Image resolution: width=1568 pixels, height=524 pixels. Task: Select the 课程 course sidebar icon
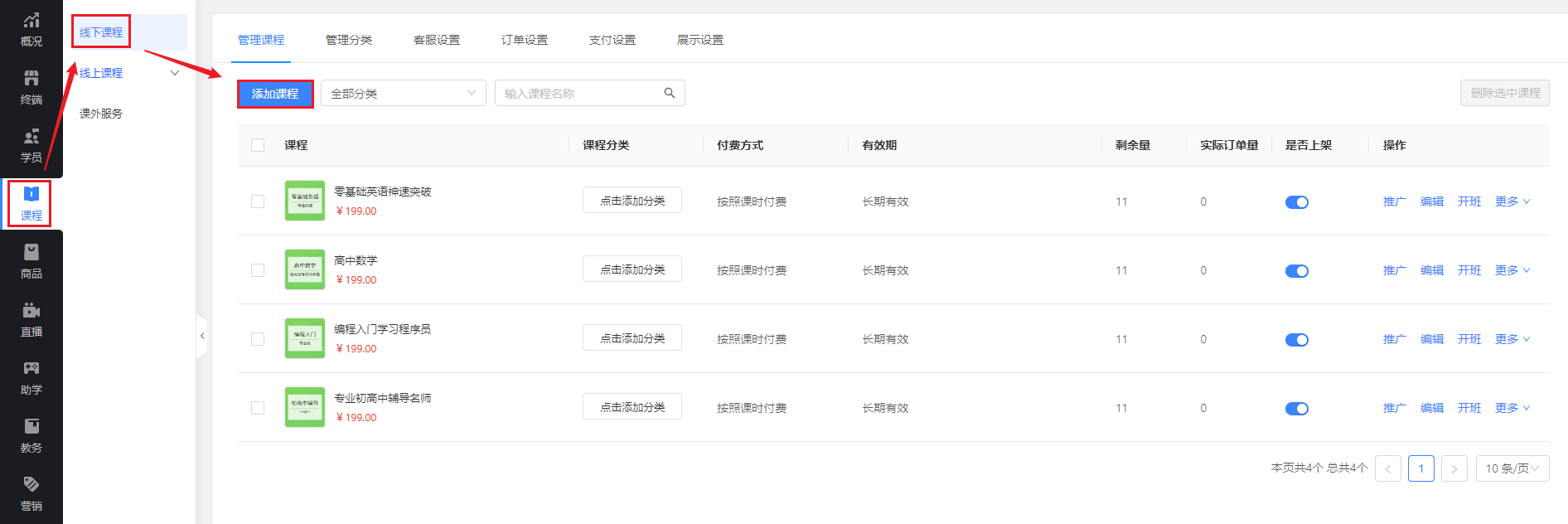[x=31, y=203]
